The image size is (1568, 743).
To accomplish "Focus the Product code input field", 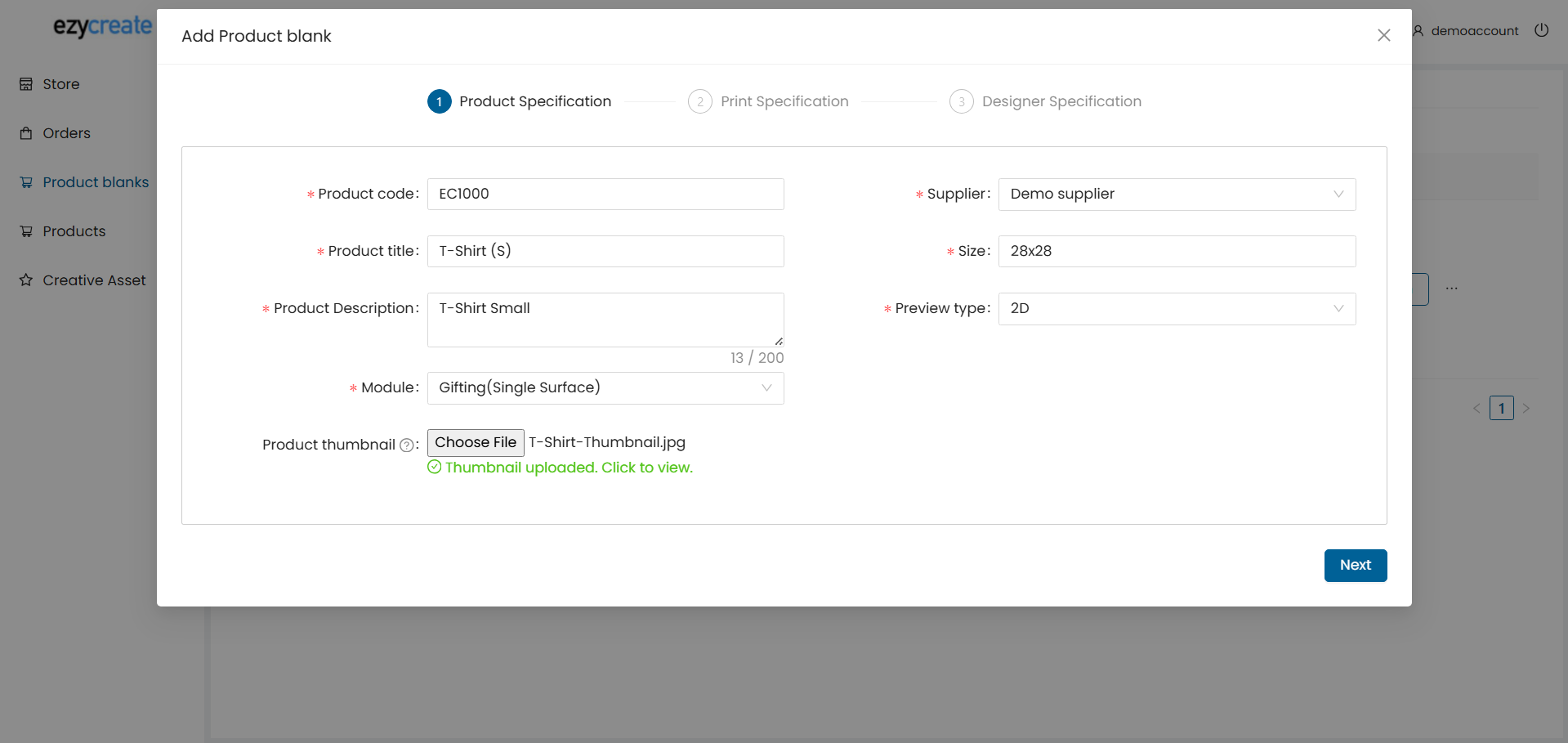I will coord(605,195).
